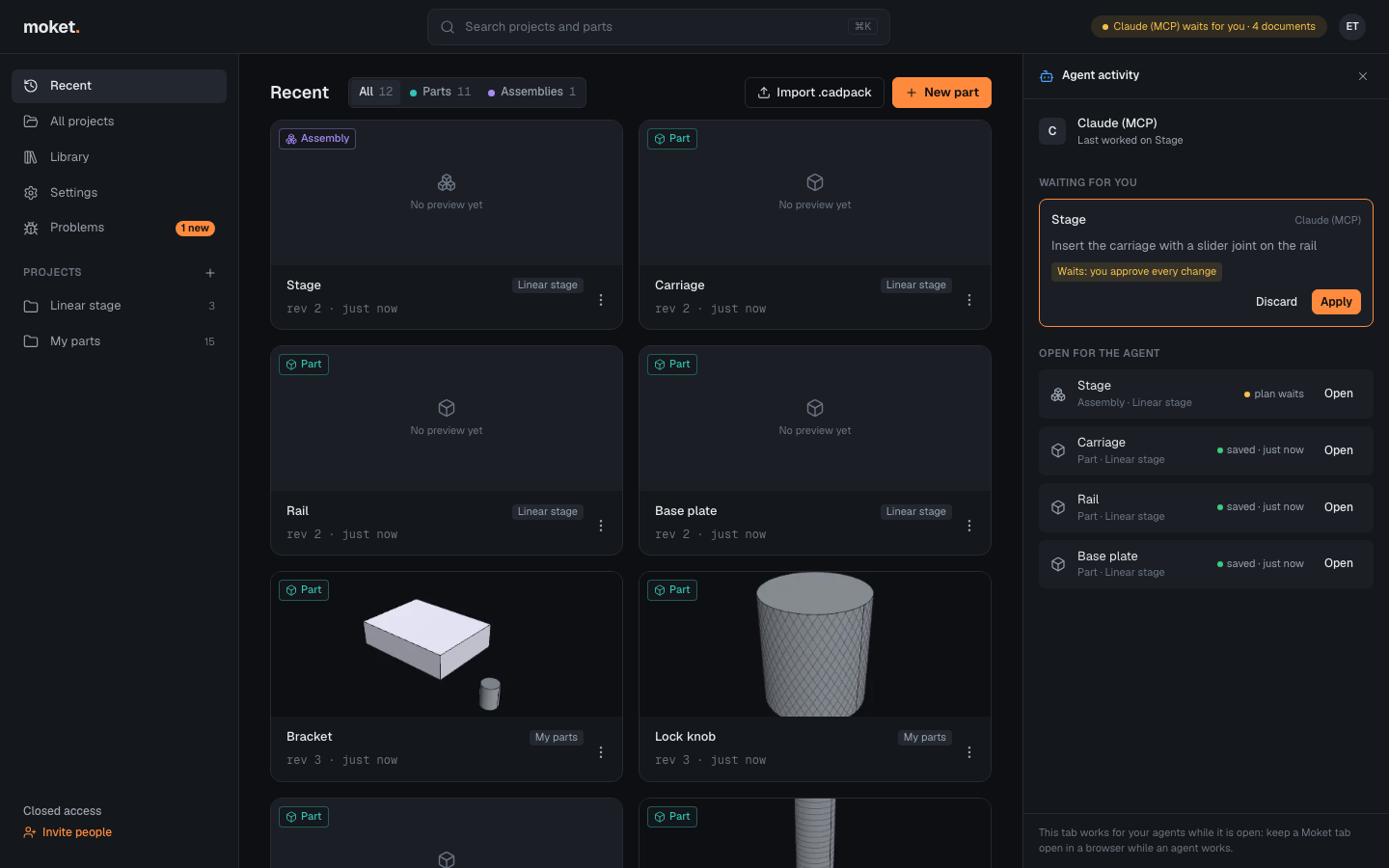Open the Base plate document in agent list
The height and width of the screenshot is (868, 1389).
[x=1339, y=563]
